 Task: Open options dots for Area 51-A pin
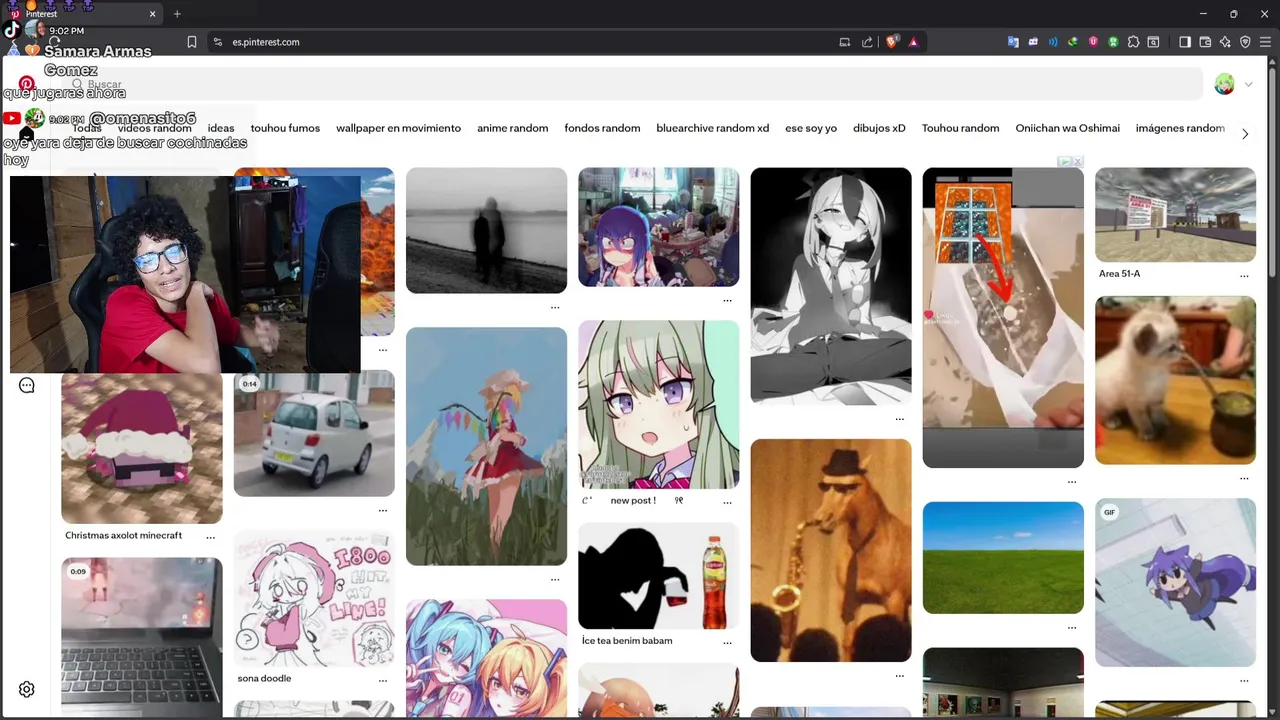tap(1244, 275)
